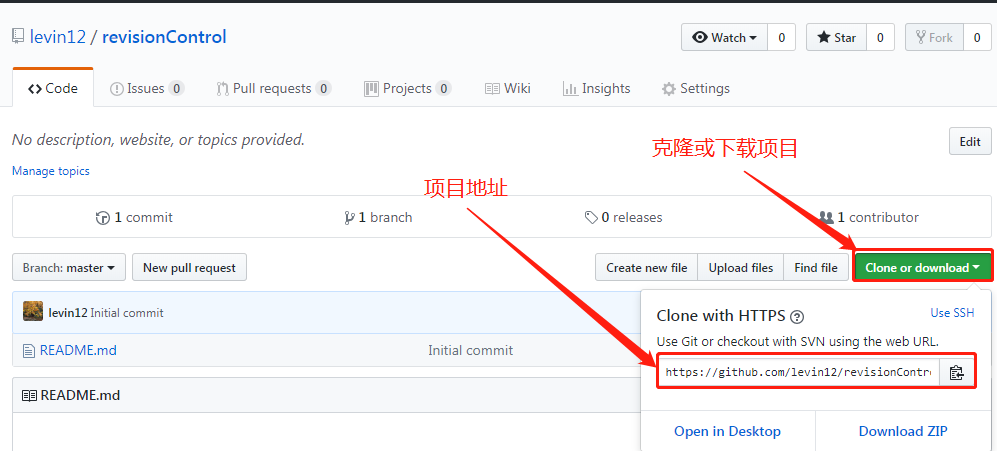Click Initial commit message in README.md row
Screen dimensions: 997x451
471,350
